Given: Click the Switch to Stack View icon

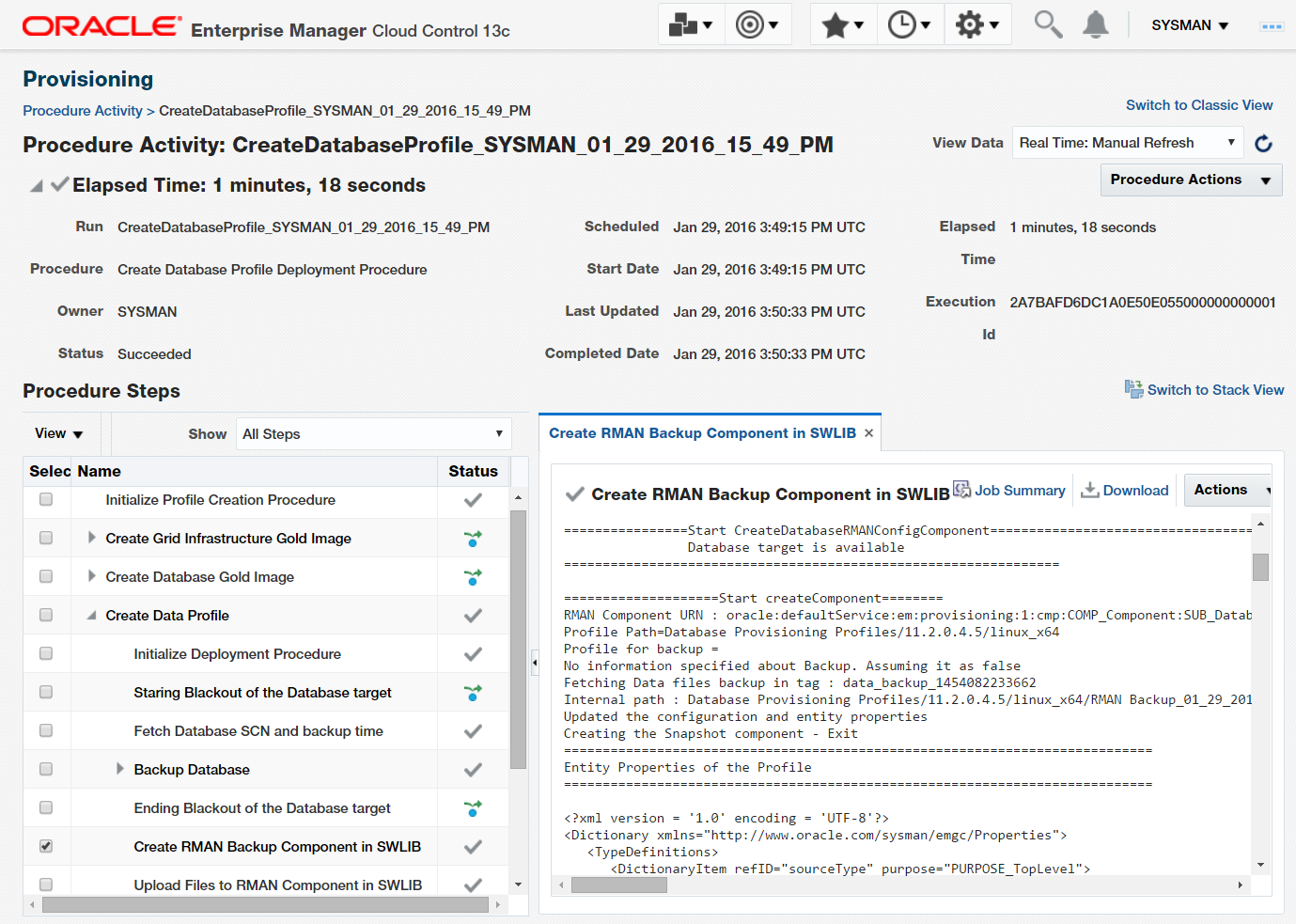Looking at the screenshot, I should coord(1133,389).
